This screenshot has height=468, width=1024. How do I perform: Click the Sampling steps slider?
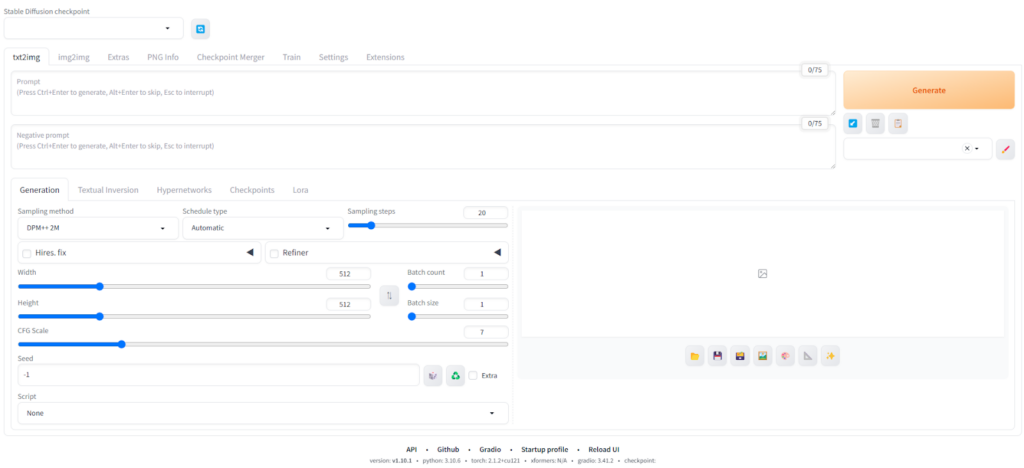point(428,225)
